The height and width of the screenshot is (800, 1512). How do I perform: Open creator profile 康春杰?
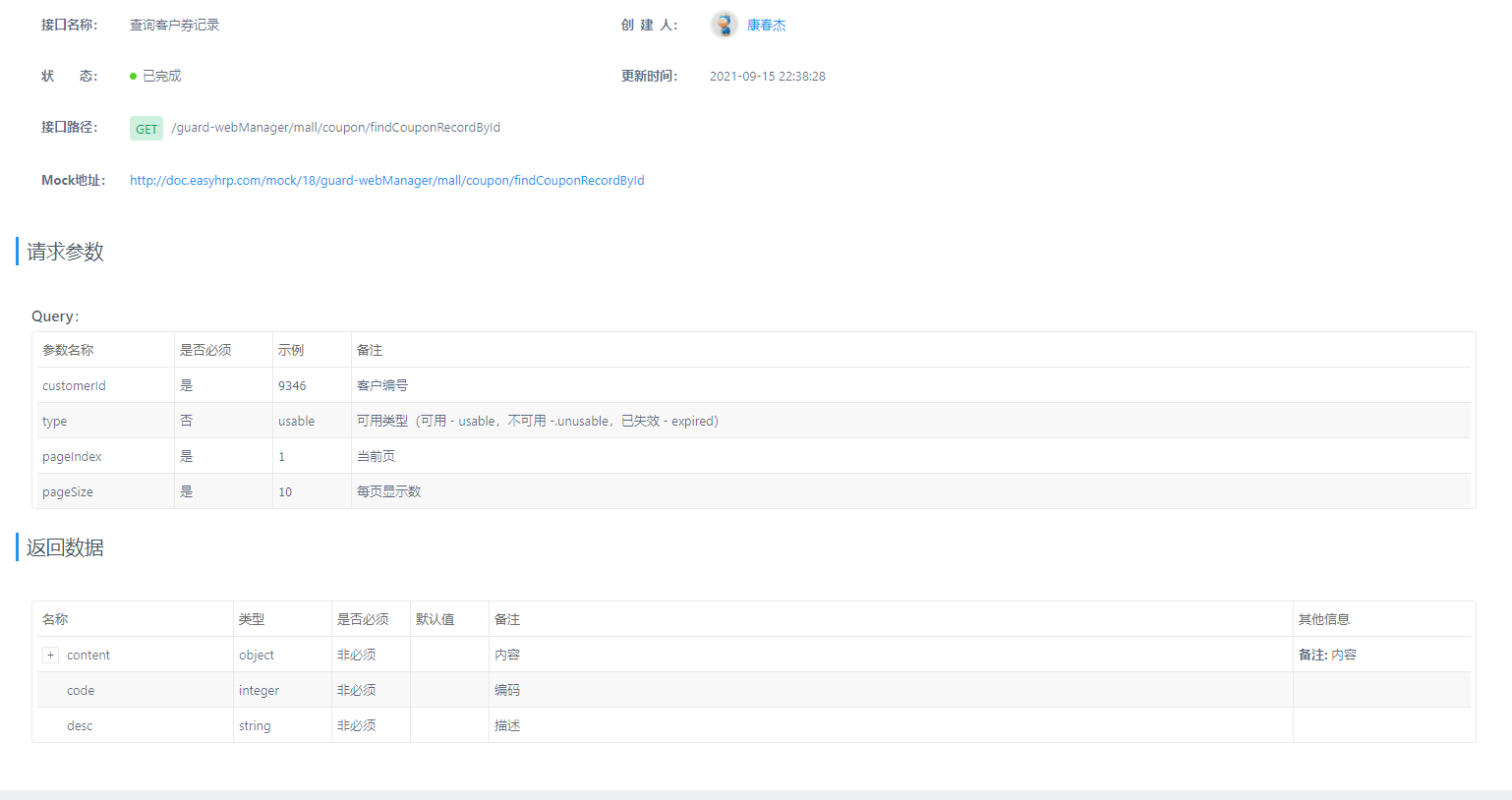[767, 26]
